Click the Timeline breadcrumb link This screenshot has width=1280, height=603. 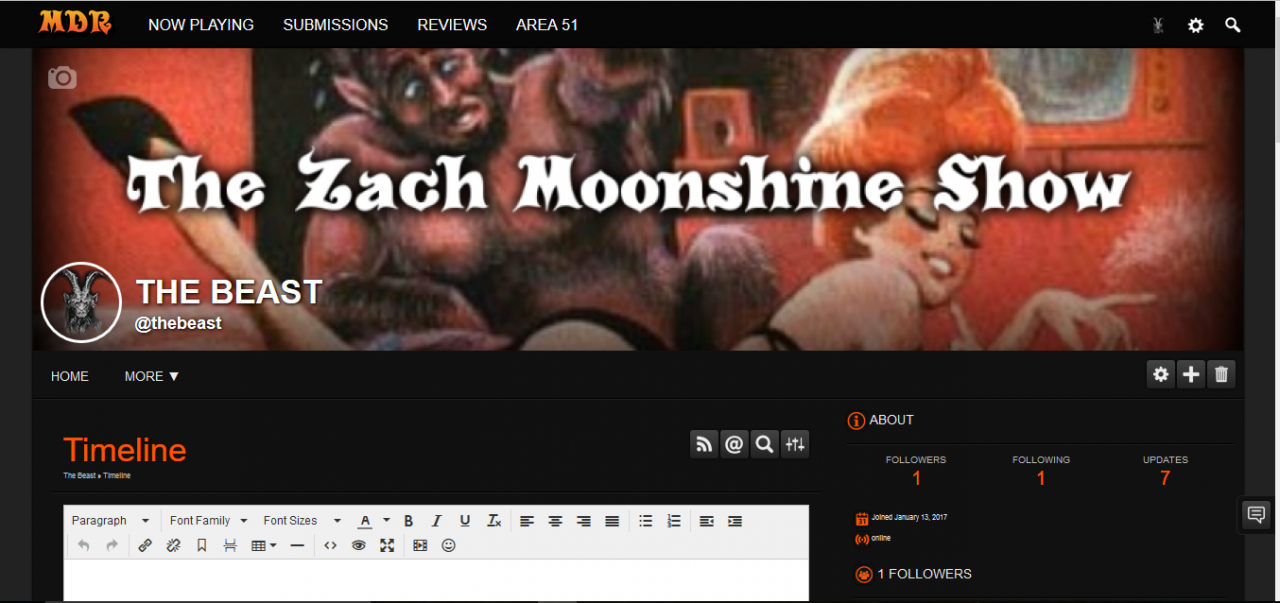(x=117, y=476)
